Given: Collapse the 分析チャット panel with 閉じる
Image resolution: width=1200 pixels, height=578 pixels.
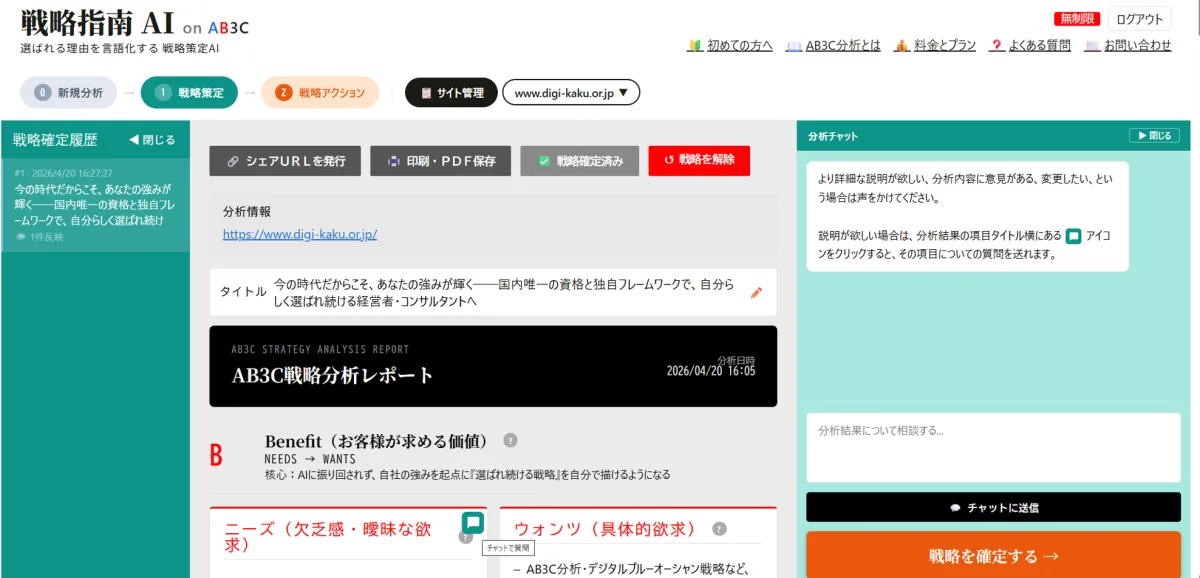Looking at the screenshot, I should click(x=1152, y=135).
